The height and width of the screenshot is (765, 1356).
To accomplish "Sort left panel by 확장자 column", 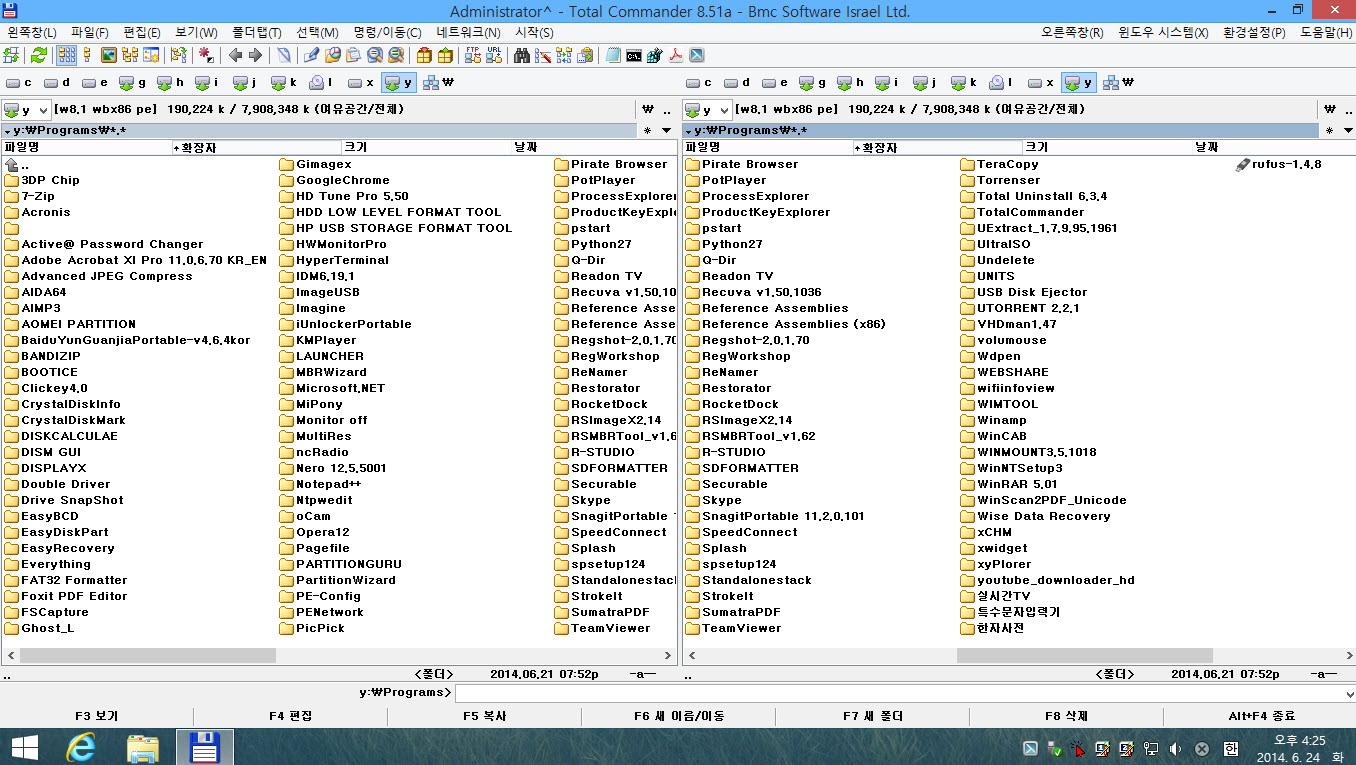I will 256,147.
